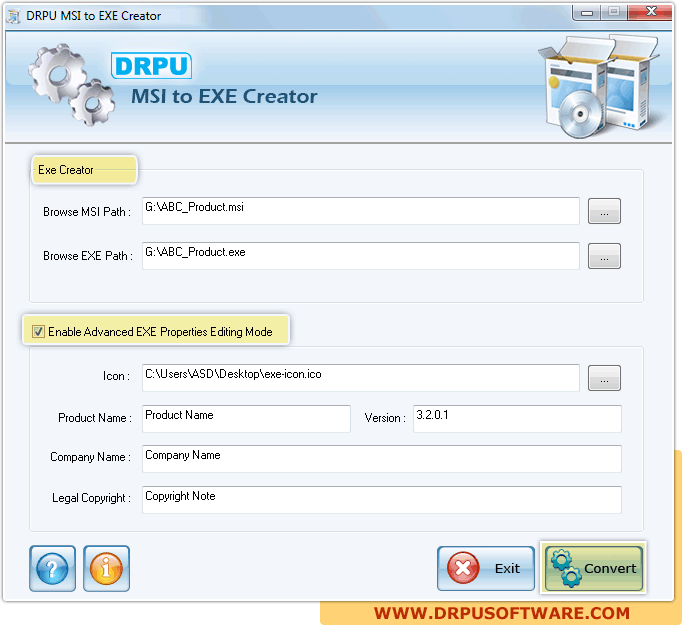The height and width of the screenshot is (625, 682).
Task: Click the MSI to EXE Creator heading
Action: click(x=224, y=97)
